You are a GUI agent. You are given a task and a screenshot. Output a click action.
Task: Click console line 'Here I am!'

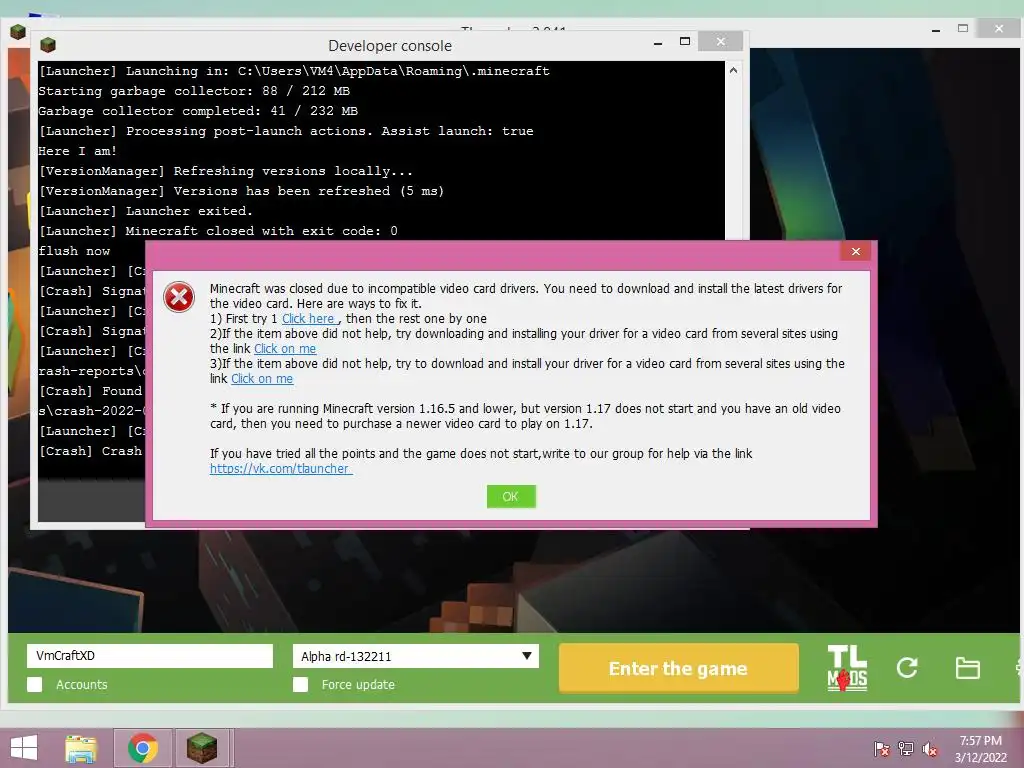pyautogui.click(x=78, y=151)
